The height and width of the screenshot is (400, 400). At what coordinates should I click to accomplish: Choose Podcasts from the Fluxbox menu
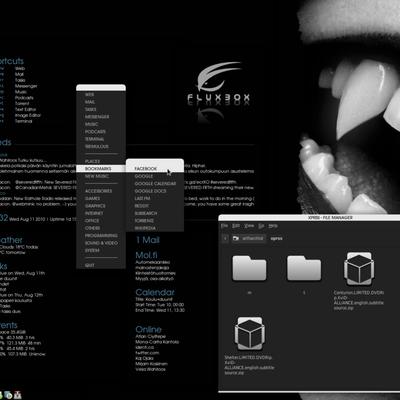[101, 132]
